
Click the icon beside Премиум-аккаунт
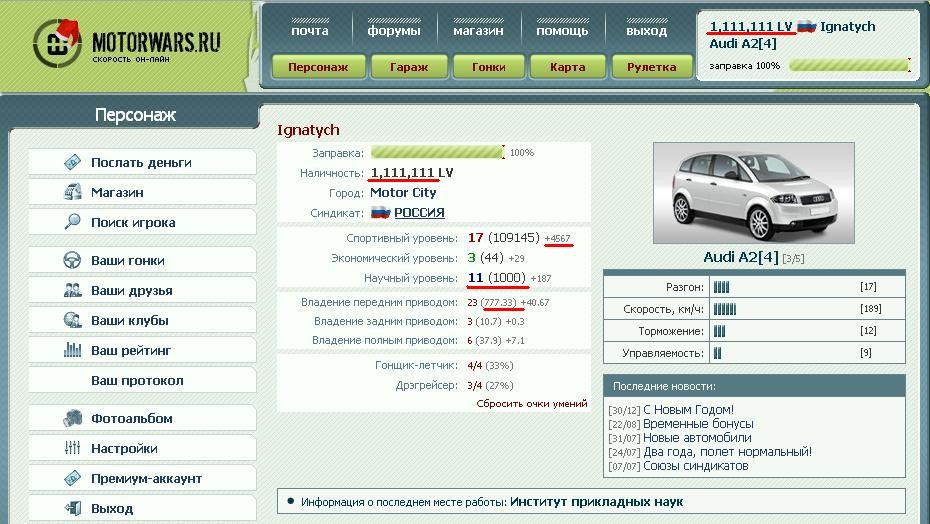(x=72, y=478)
